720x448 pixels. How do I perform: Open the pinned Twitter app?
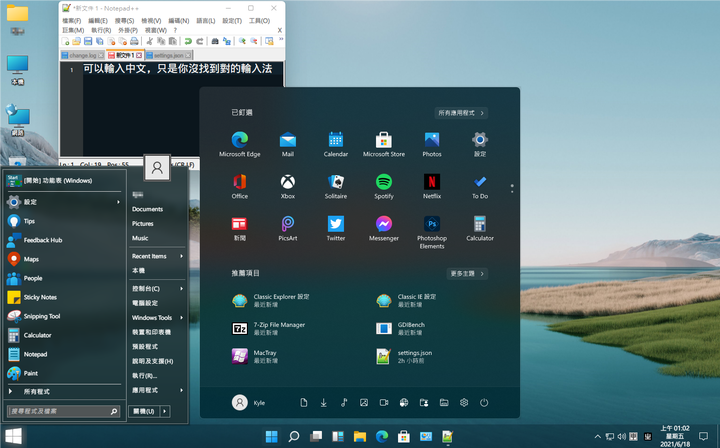click(x=336, y=229)
